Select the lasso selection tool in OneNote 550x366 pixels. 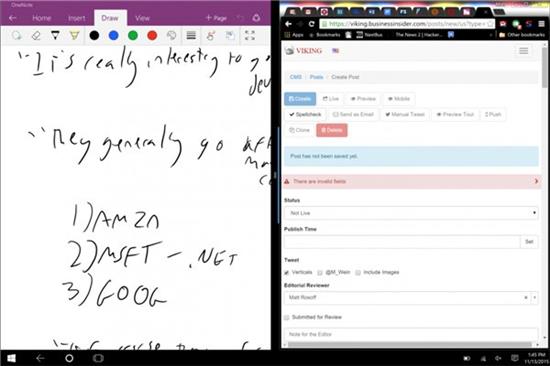tap(16, 35)
